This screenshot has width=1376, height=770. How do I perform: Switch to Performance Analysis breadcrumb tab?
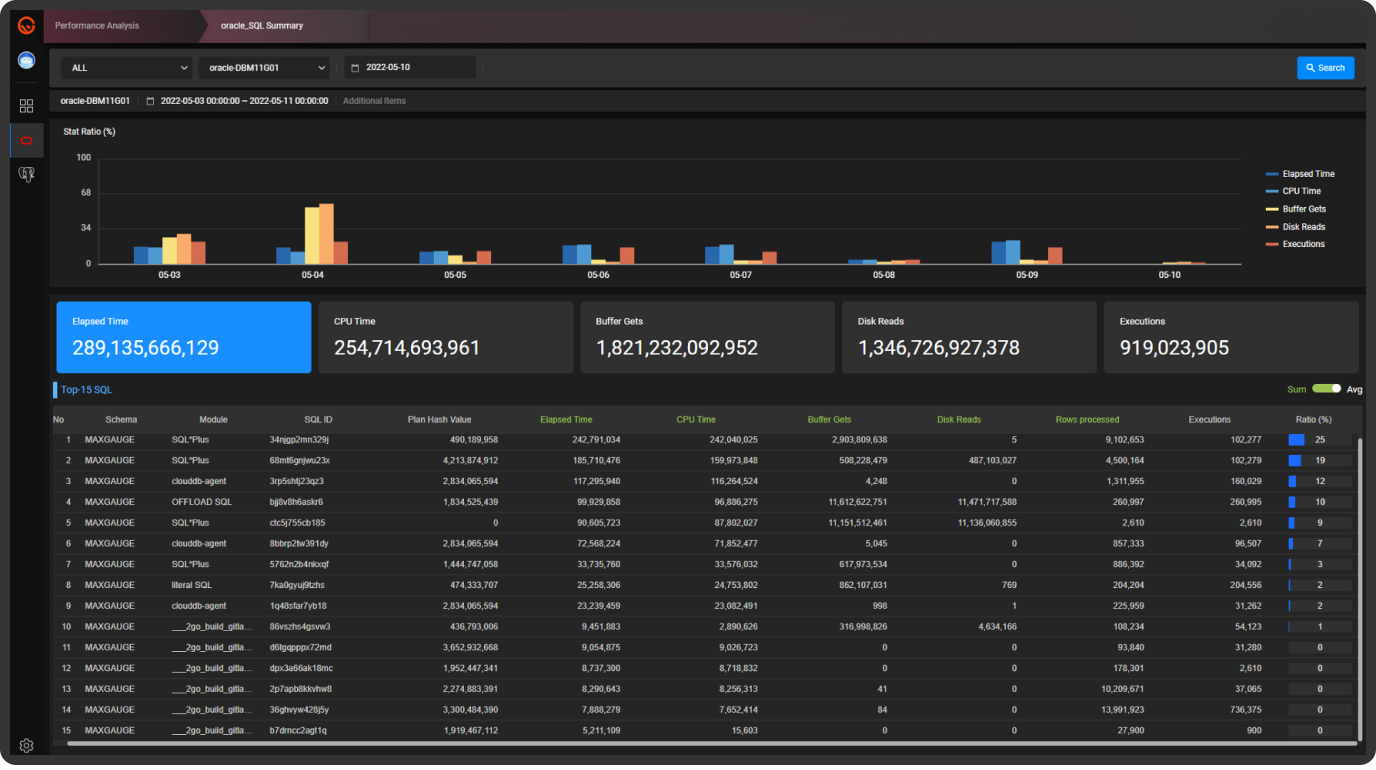pyautogui.click(x=97, y=26)
